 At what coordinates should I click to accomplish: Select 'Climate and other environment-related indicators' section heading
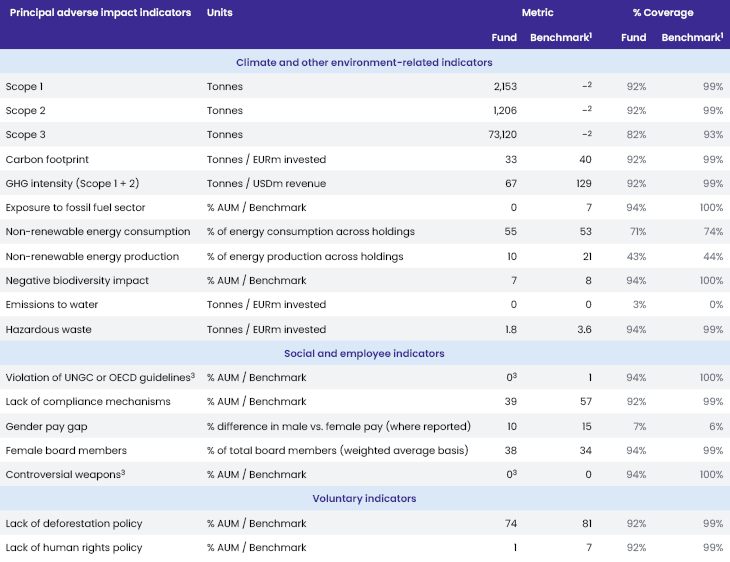pos(364,62)
